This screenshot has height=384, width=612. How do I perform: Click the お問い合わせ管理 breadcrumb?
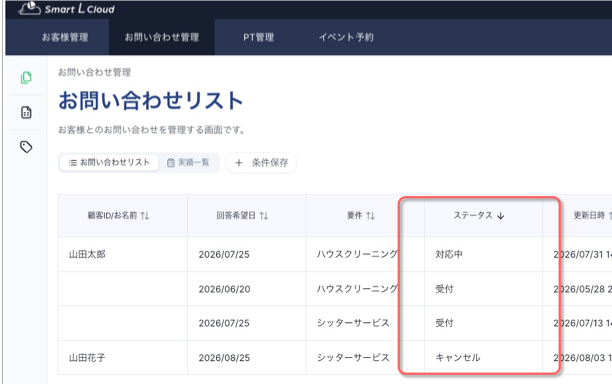pyautogui.click(x=94, y=72)
